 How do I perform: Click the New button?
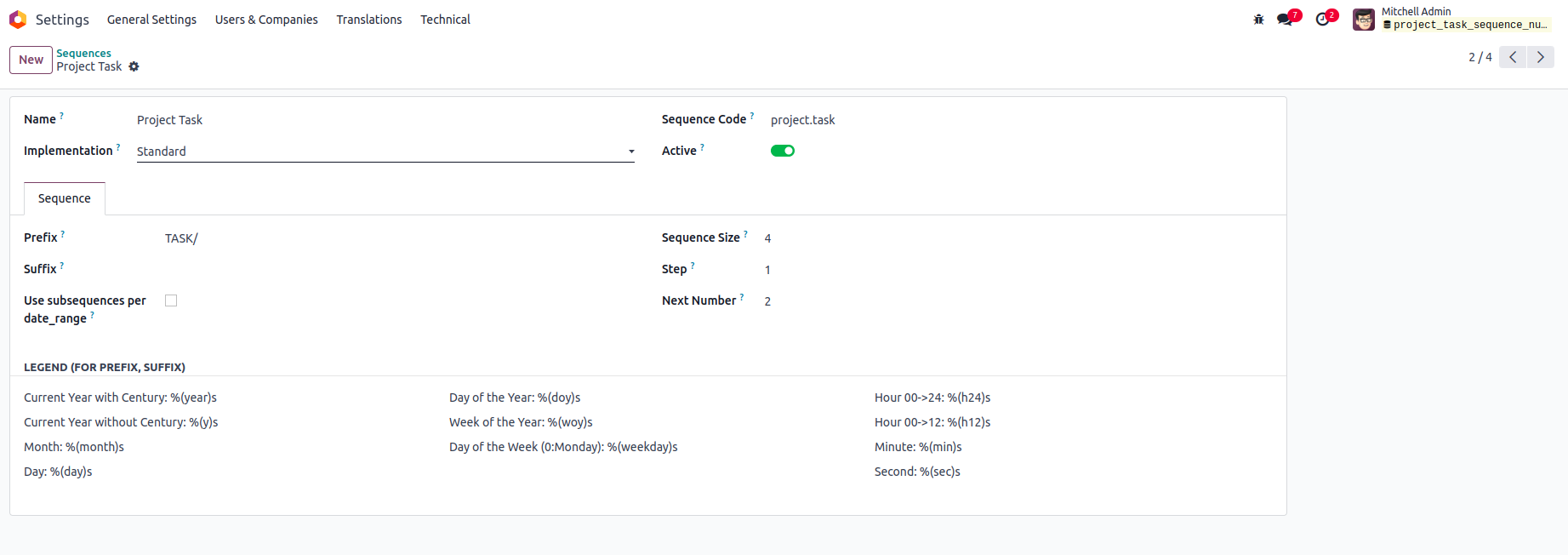coord(31,60)
